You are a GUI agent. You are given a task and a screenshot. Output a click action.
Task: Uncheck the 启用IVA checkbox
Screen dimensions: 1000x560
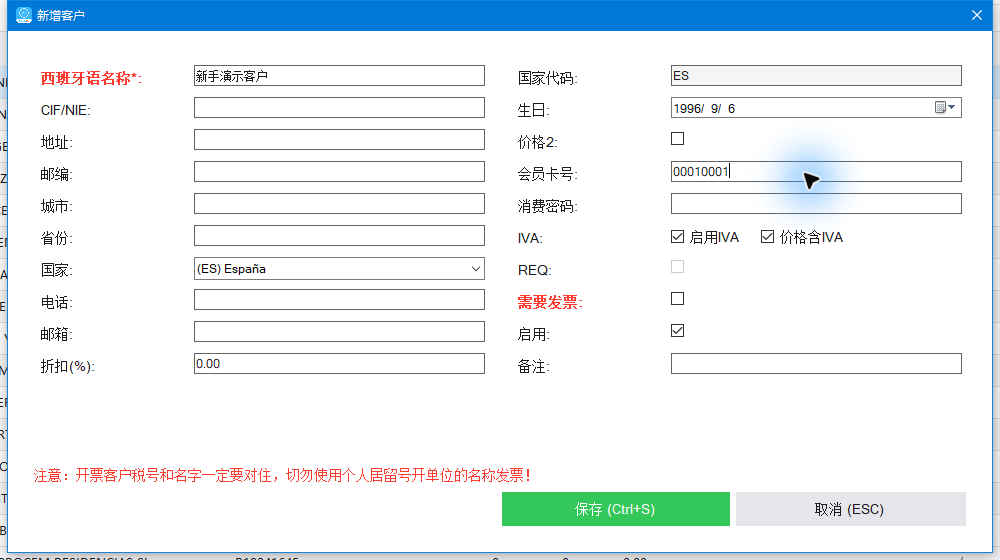(x=677, y=237)
